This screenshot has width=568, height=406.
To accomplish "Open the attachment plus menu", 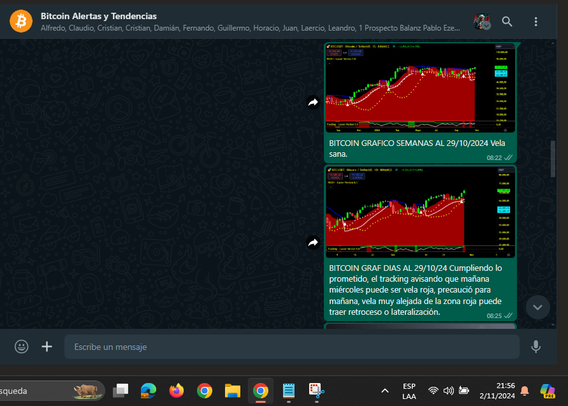I will pyautogui.click(x=47, y=347).
